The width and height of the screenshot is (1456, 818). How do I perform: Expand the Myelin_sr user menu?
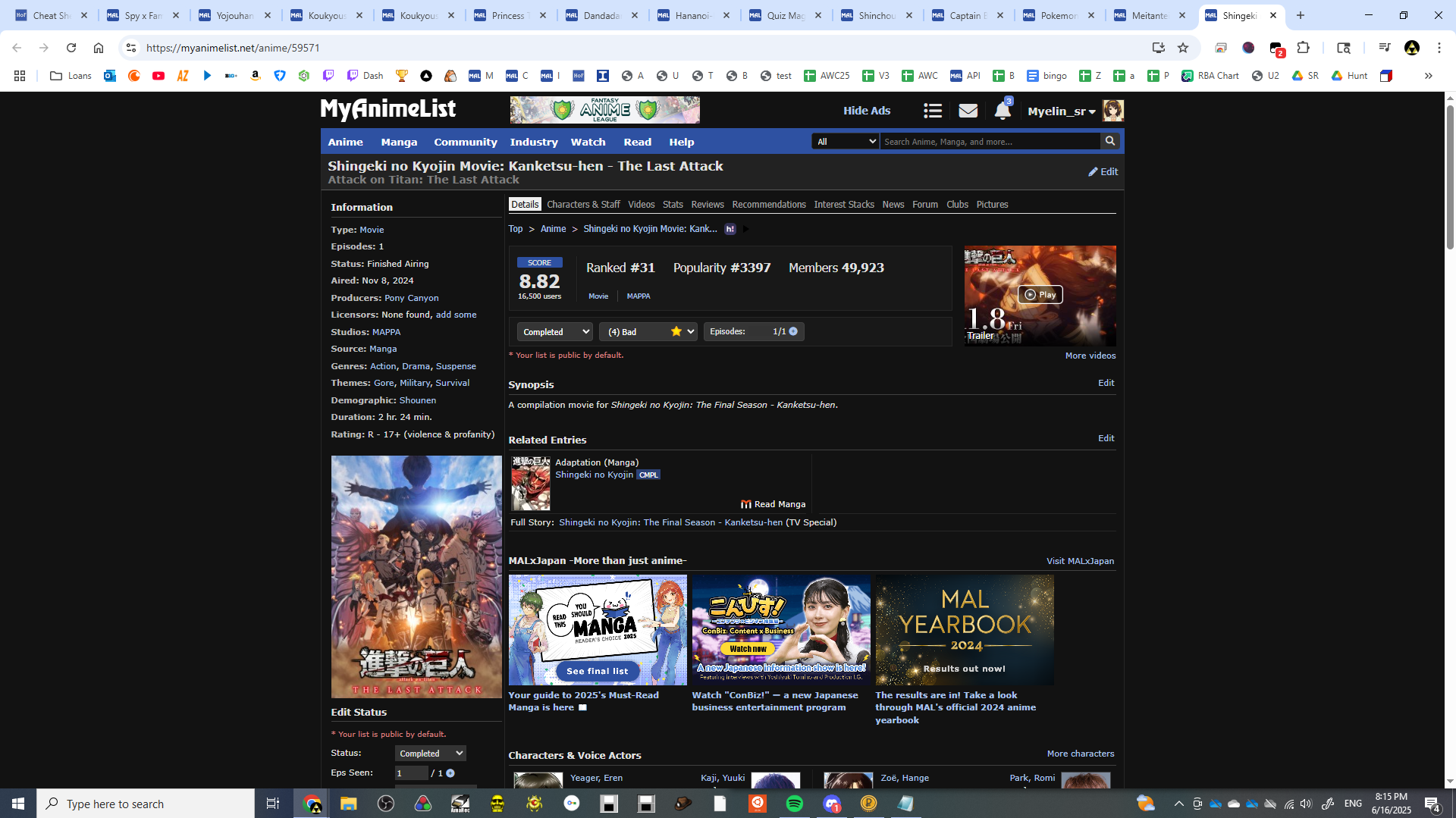(x=1062, y=111)
